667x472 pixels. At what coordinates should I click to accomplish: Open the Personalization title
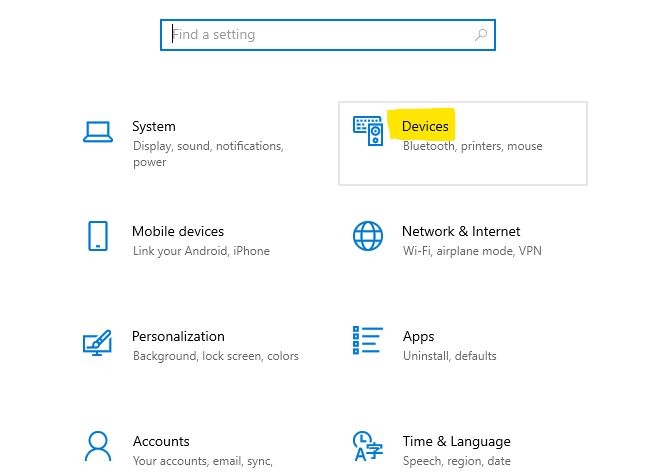tap(178, 336)
